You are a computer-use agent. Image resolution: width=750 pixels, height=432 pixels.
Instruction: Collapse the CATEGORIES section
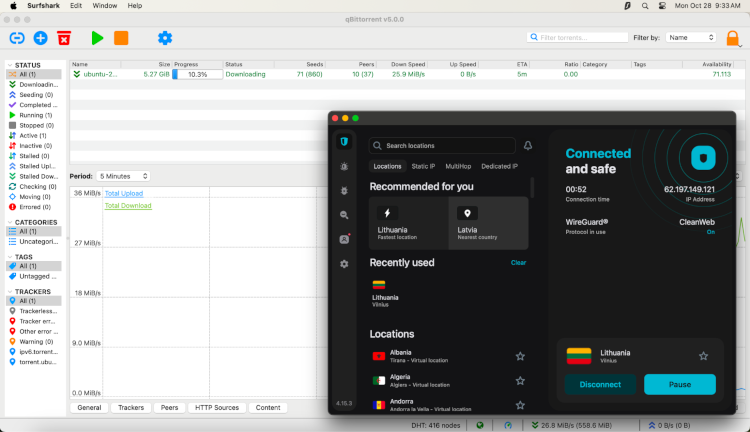[x=10, y=222]
